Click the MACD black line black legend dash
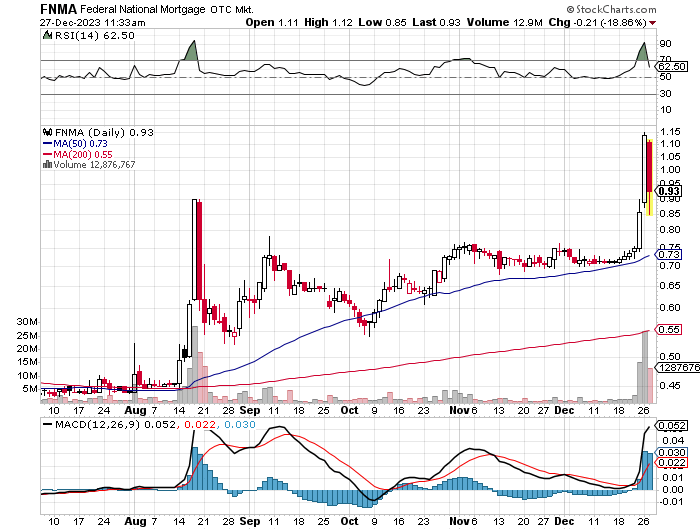The image size is (700, 530). pos(47,424)
